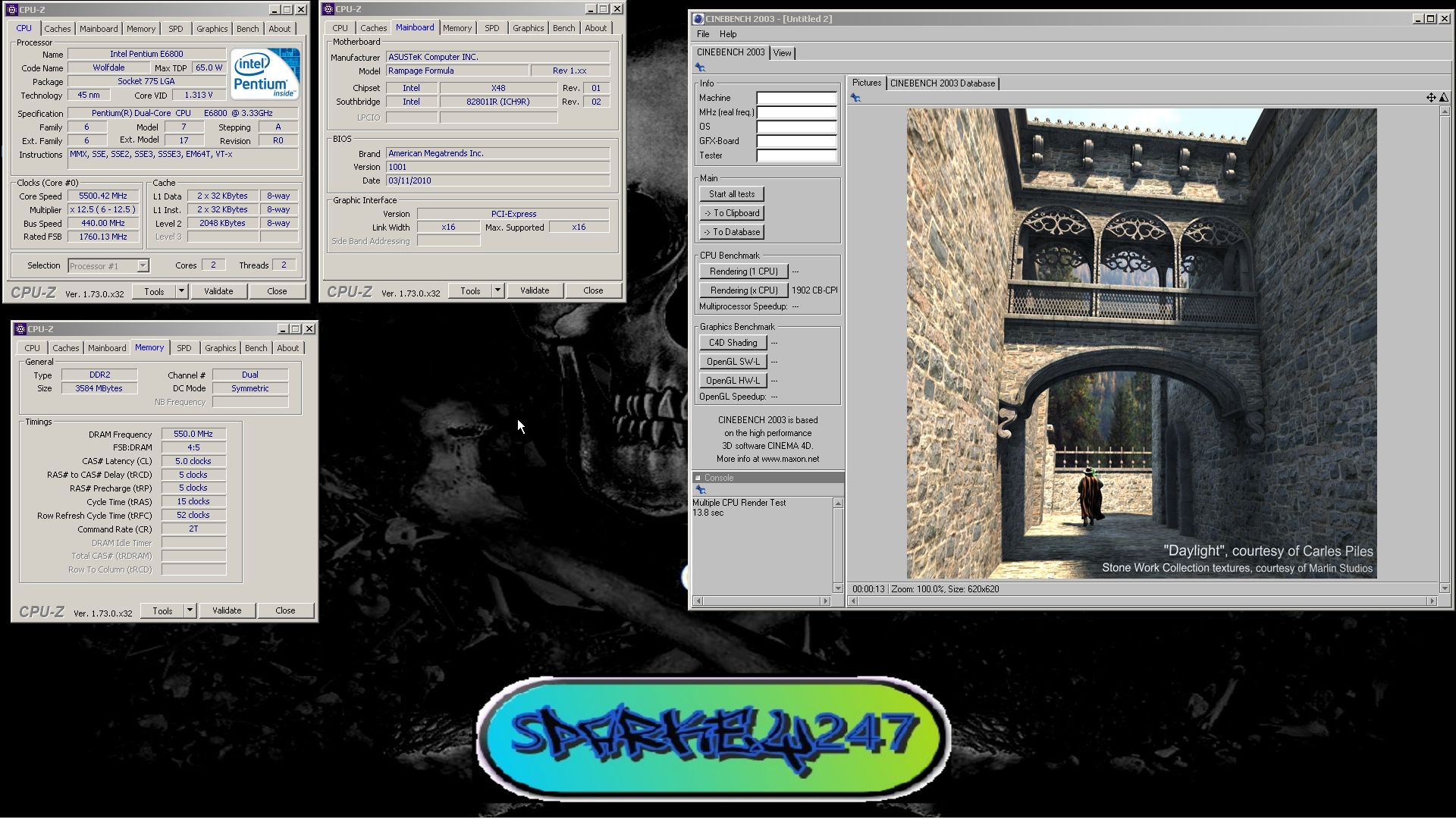Select the CINEBENCH 2003 tab
The image size is (1456, 819).
(x=730, y=52)
